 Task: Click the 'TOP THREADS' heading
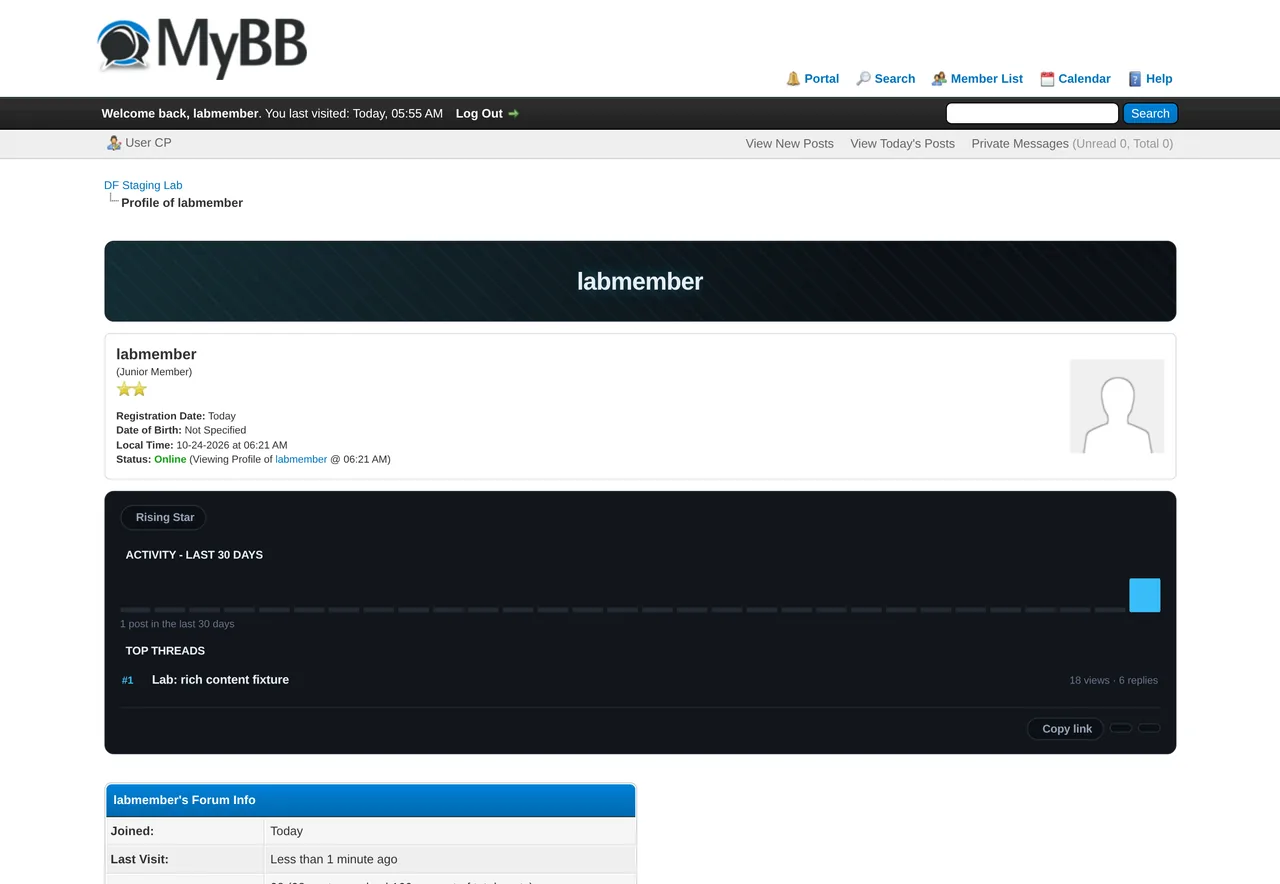[165, 651]
